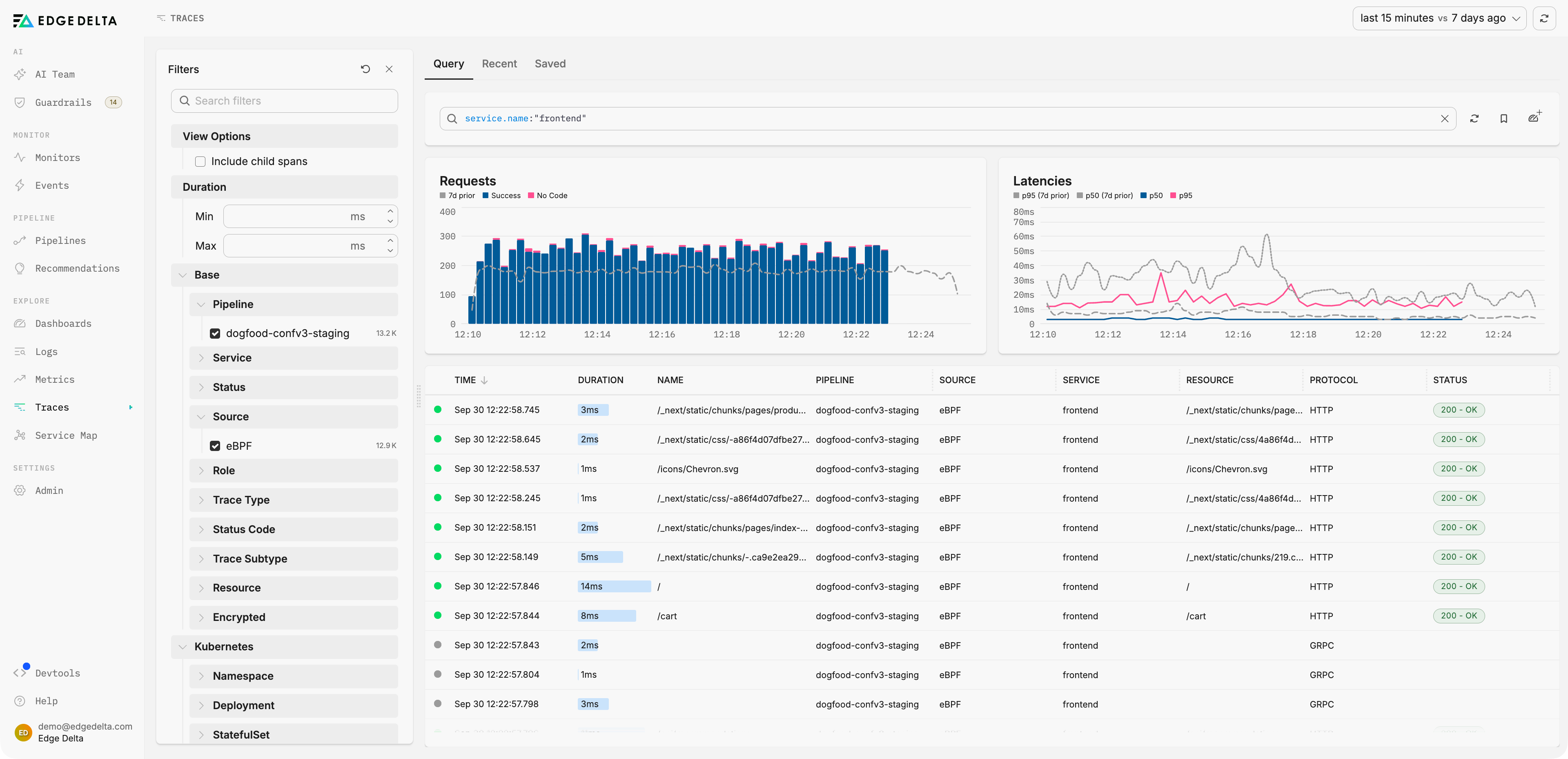
Task: Go to Monitors in sidebar
Action: (57, 158)
